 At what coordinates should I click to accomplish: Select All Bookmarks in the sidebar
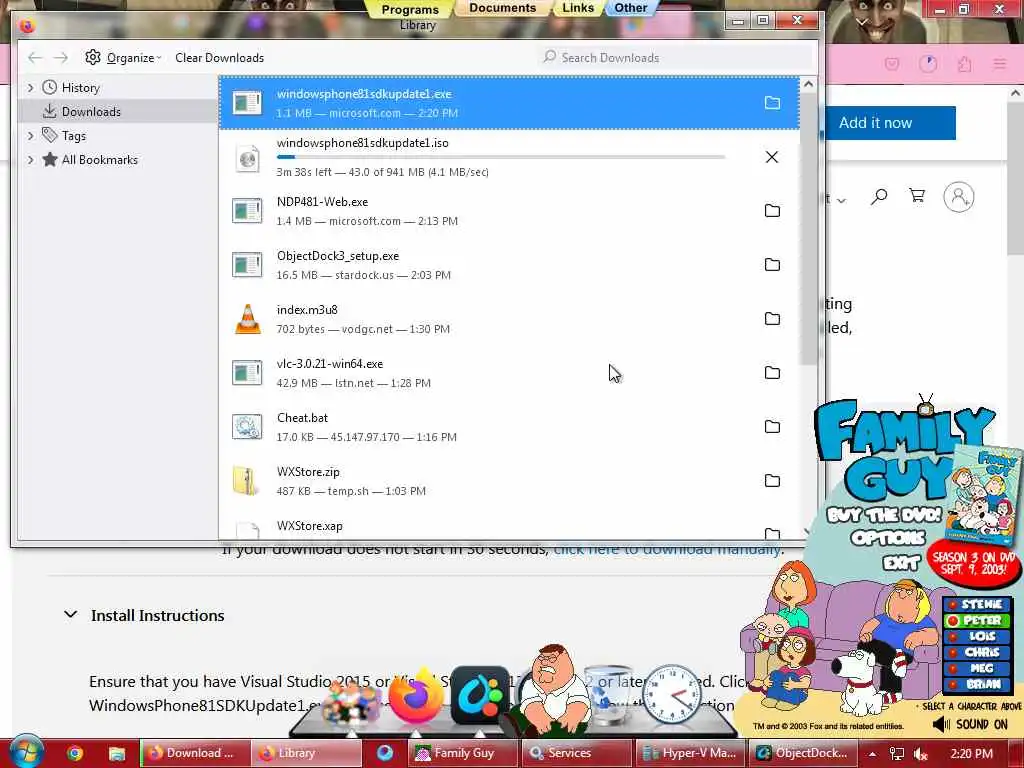point(99,160)
